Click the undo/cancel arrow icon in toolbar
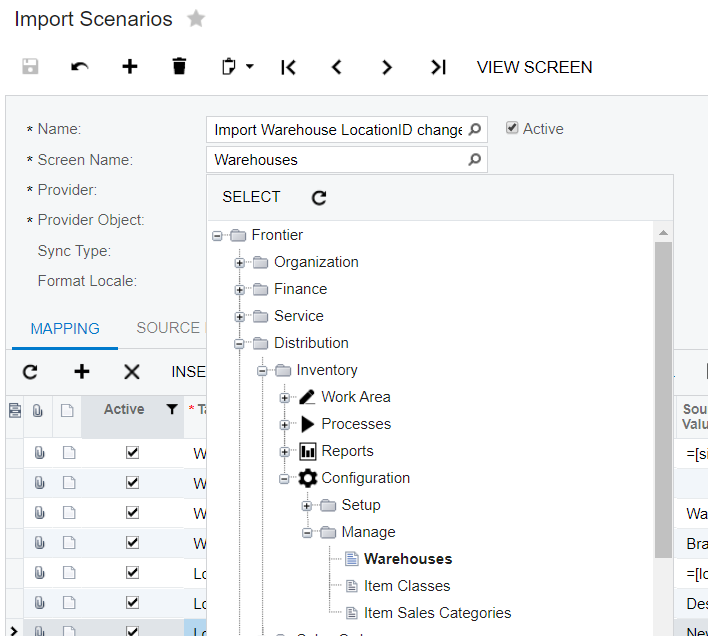This screenshot has height=636, width=708. (80, 67)
